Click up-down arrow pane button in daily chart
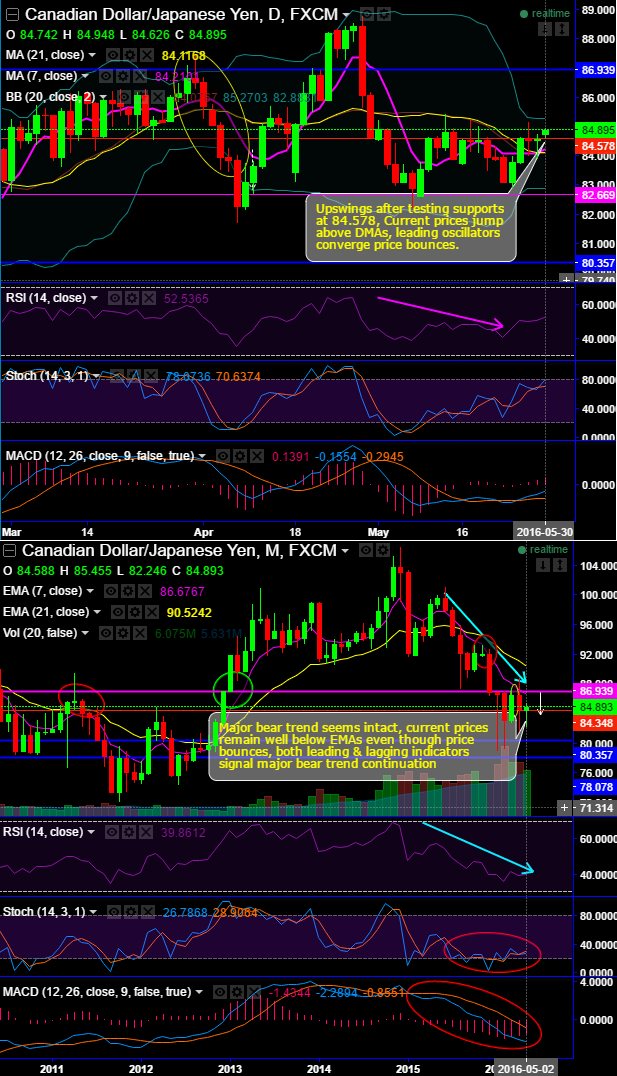The width and height of the screenshot is (617, 1076). [562, 29]
